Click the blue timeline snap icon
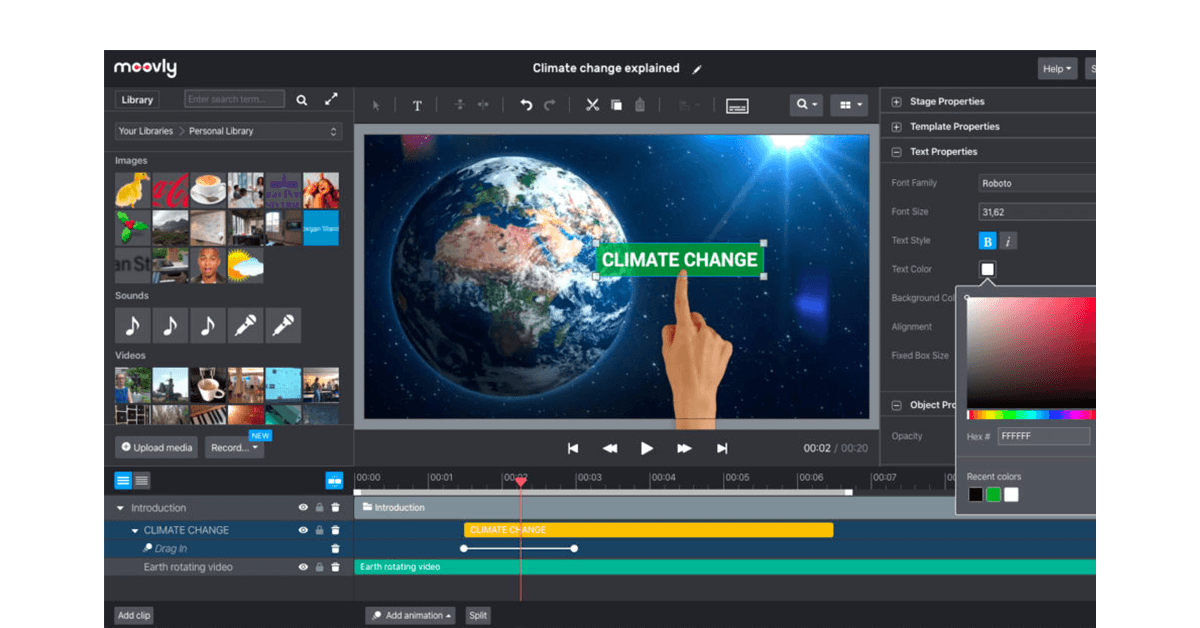 click(x=334, y=481)
